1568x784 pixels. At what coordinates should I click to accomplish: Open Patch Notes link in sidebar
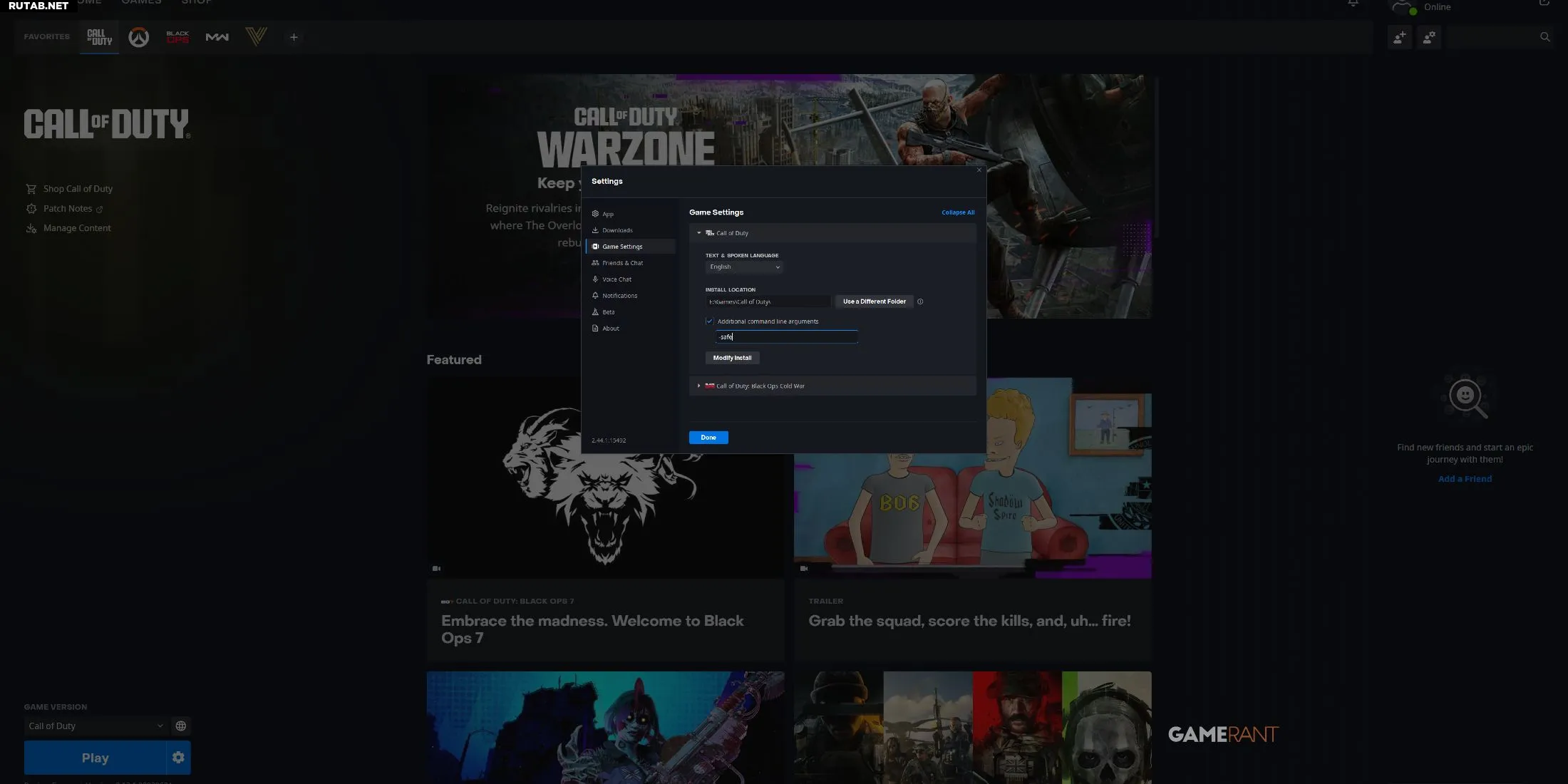click(68, 209)
